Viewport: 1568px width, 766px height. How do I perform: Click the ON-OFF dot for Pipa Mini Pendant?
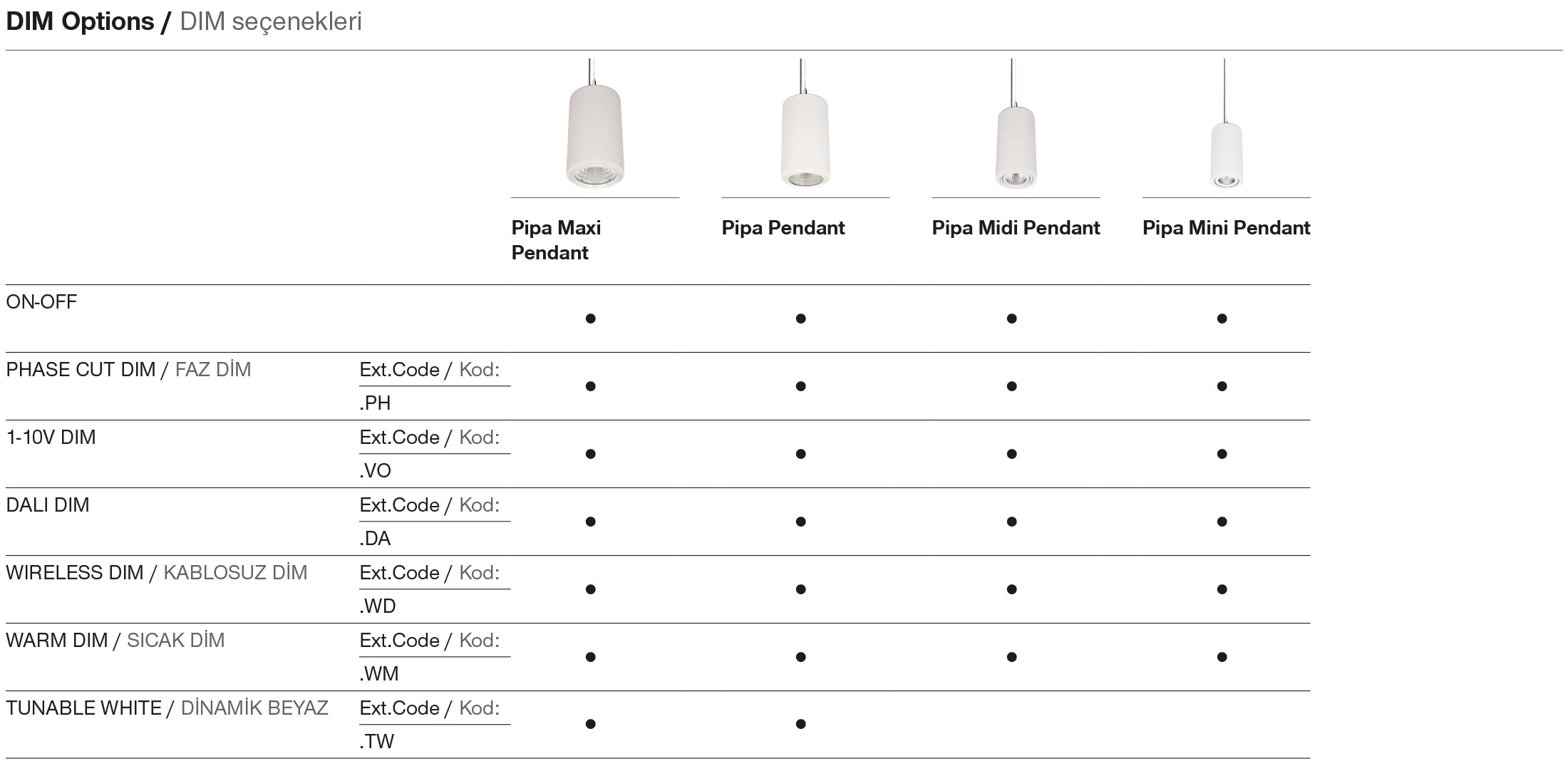pos(1222,319)
